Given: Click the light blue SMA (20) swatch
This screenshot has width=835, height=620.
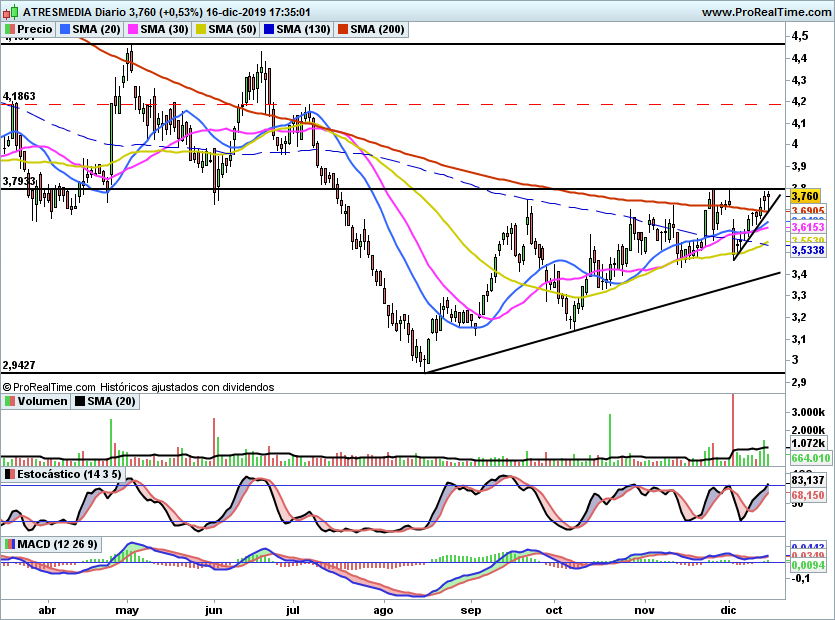Looking at the screenshot, I should point(64,29).
